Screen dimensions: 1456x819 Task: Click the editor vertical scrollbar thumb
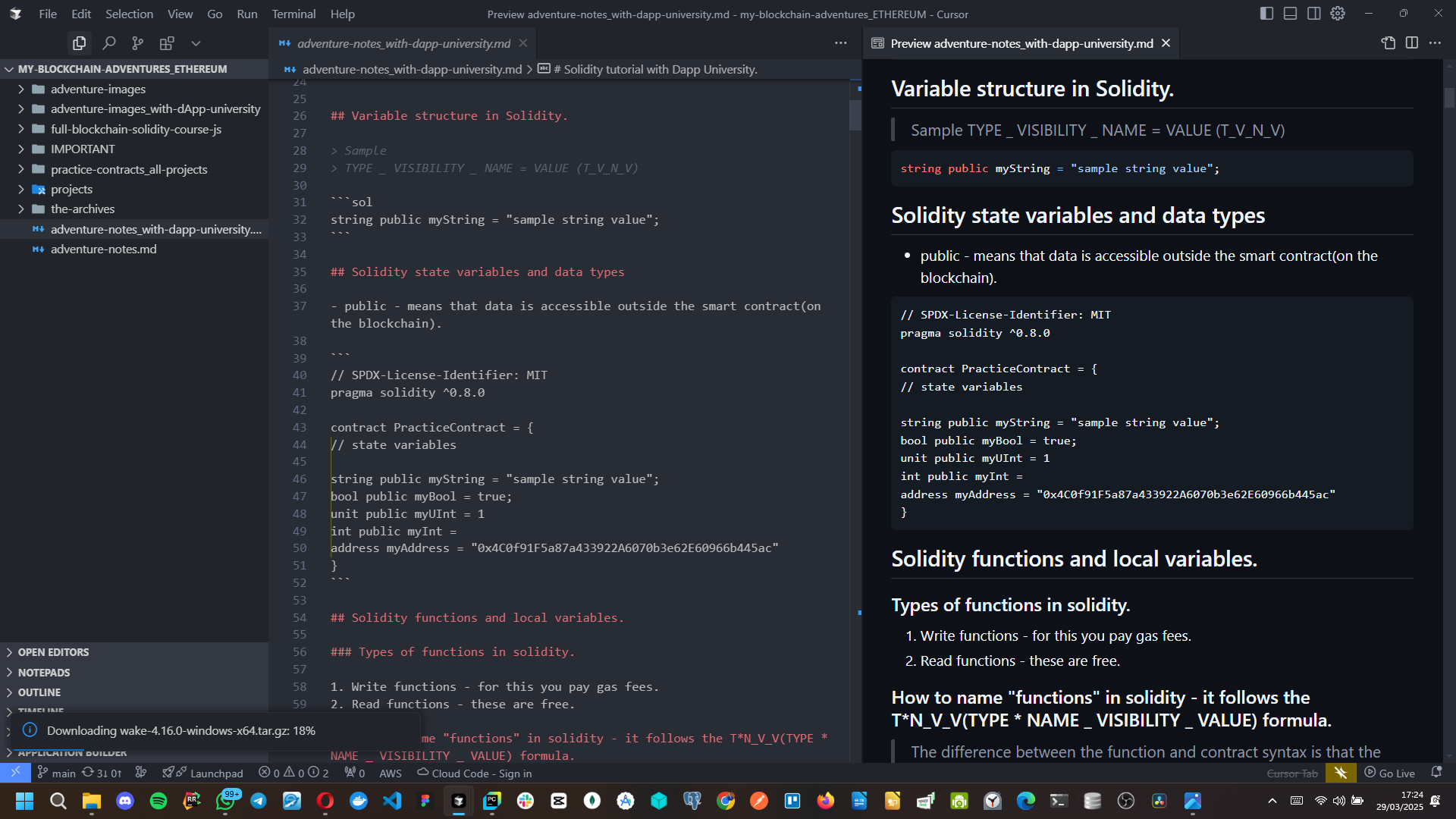(855, 114)
